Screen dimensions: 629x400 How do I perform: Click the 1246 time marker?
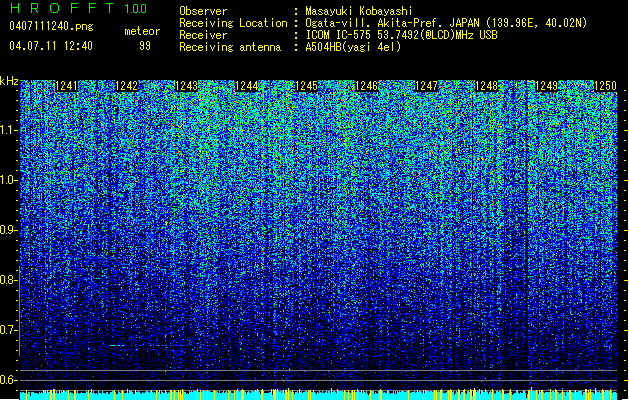tap(366, 86)
